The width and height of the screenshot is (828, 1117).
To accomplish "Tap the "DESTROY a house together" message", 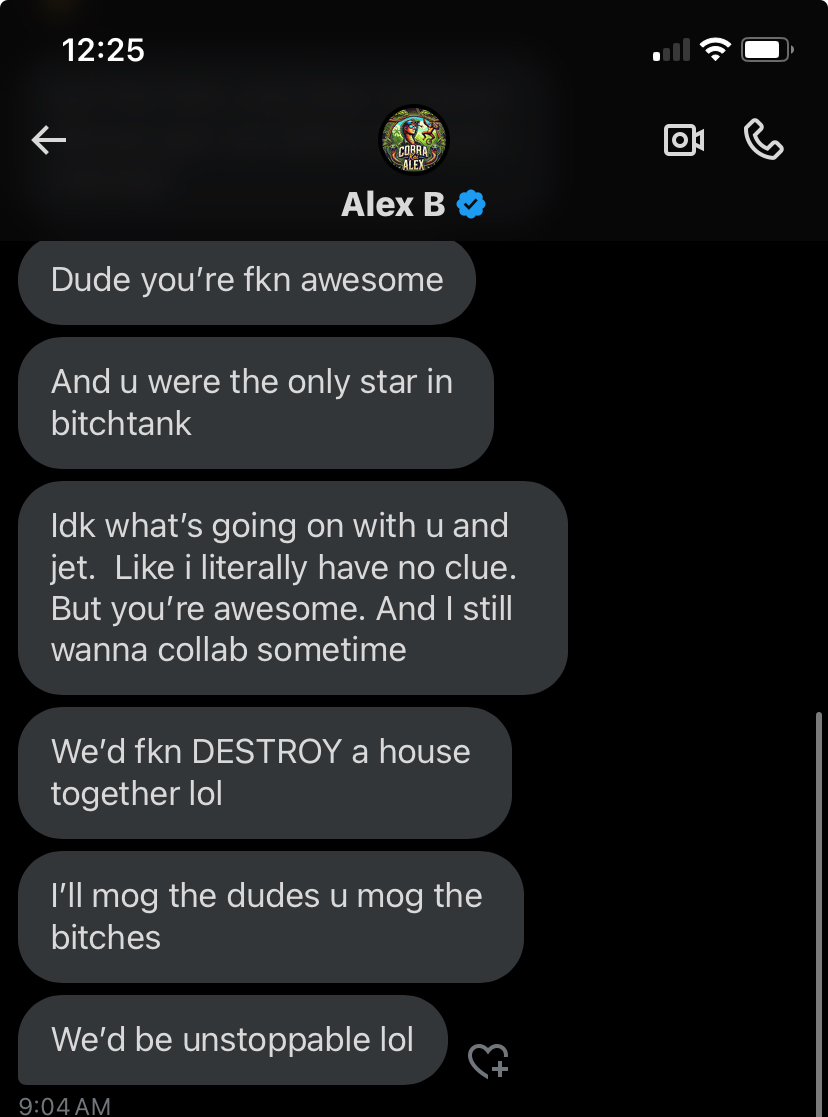I will point(265,773).
